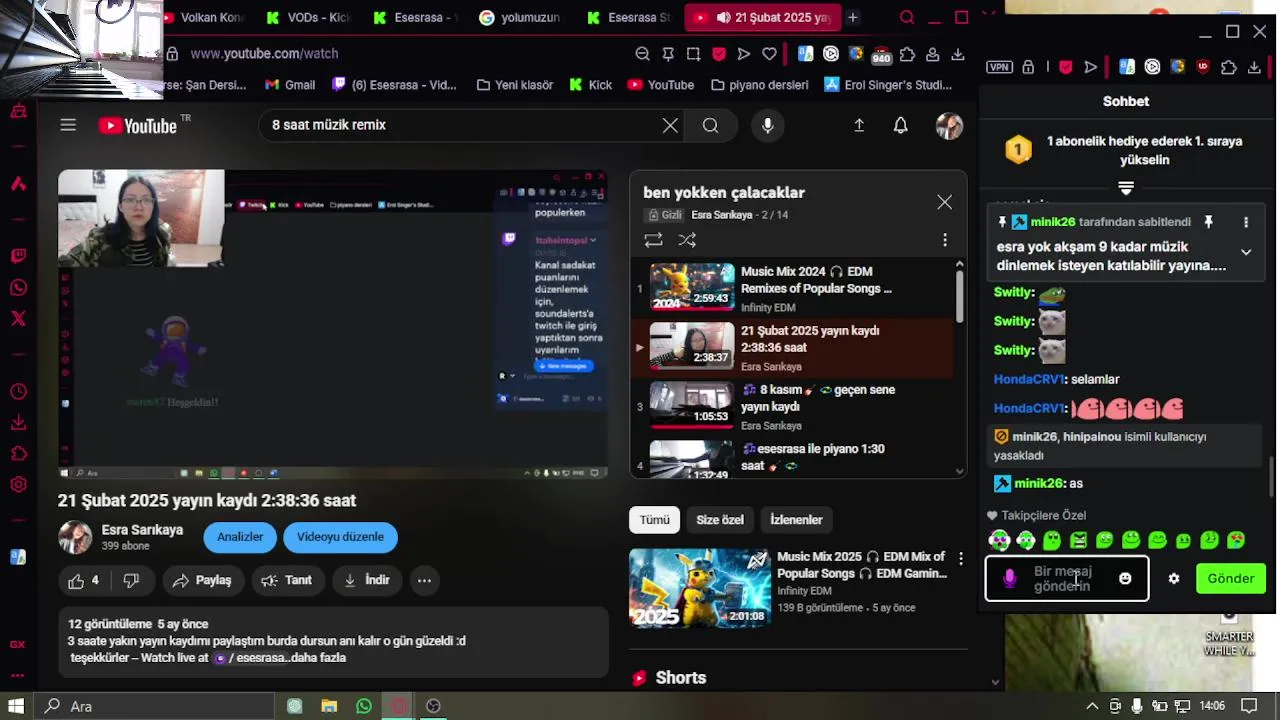
Task: Open history clock icon in Opera sidebar
Action: pos(18,391)
